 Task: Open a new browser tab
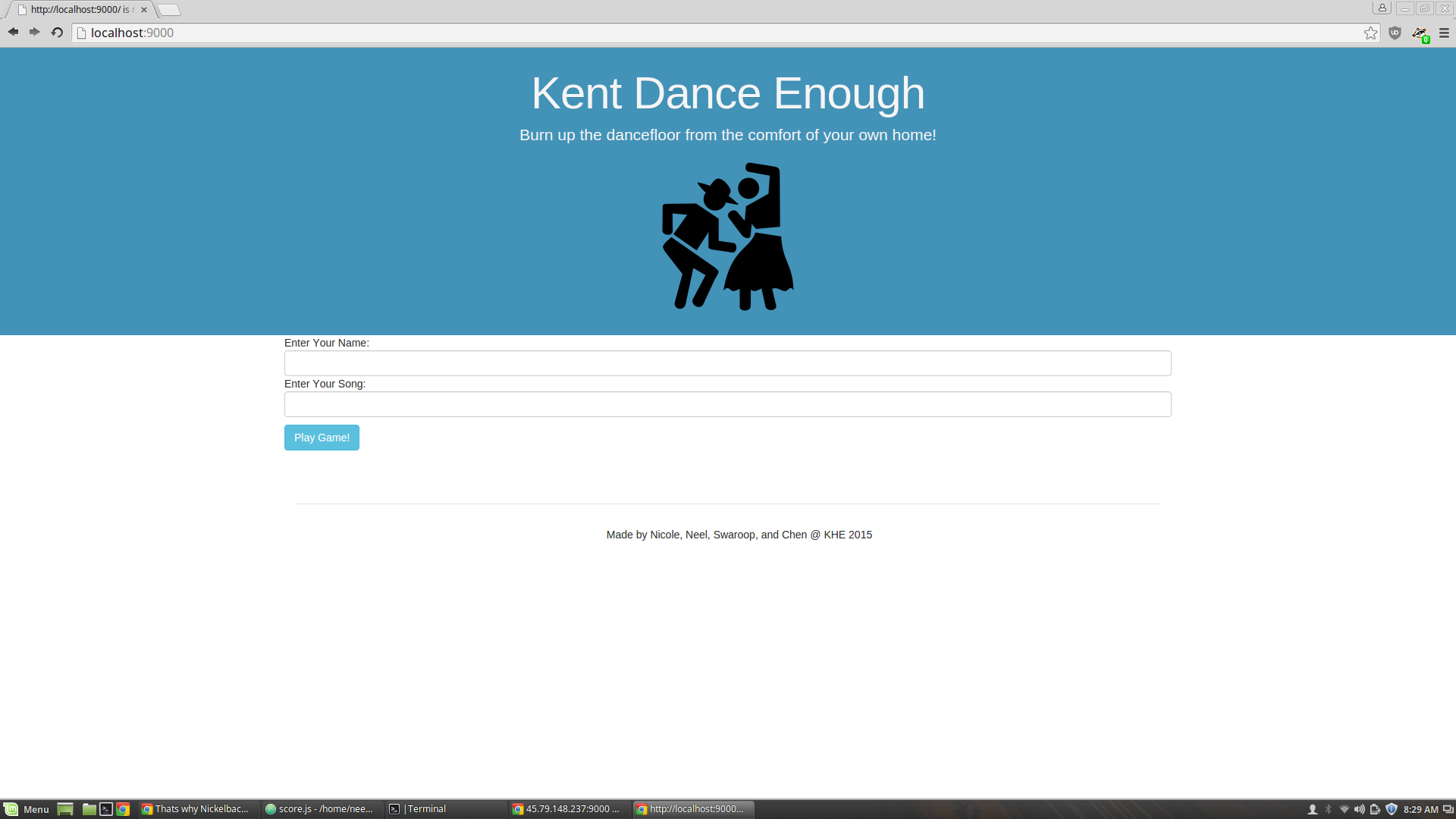[x=170, y=10]
